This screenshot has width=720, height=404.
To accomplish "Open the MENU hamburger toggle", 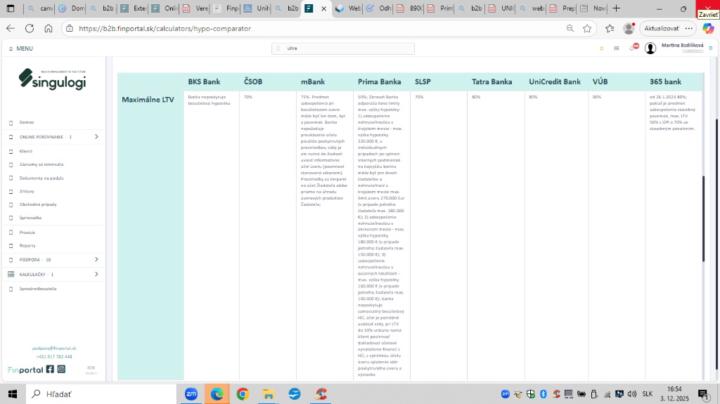I will [x=21, y=48].
